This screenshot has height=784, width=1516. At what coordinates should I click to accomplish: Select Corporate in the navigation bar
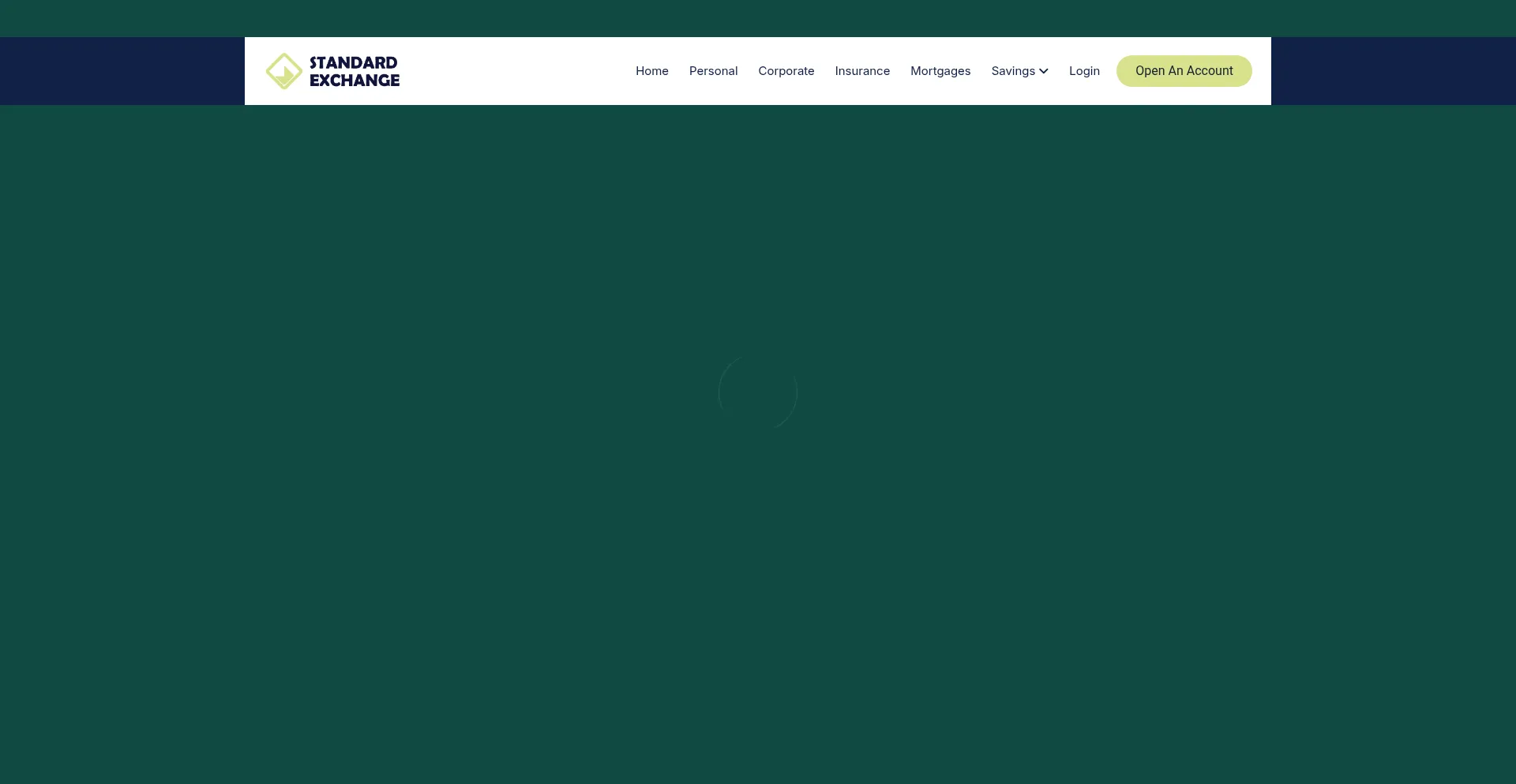[786, 71]
